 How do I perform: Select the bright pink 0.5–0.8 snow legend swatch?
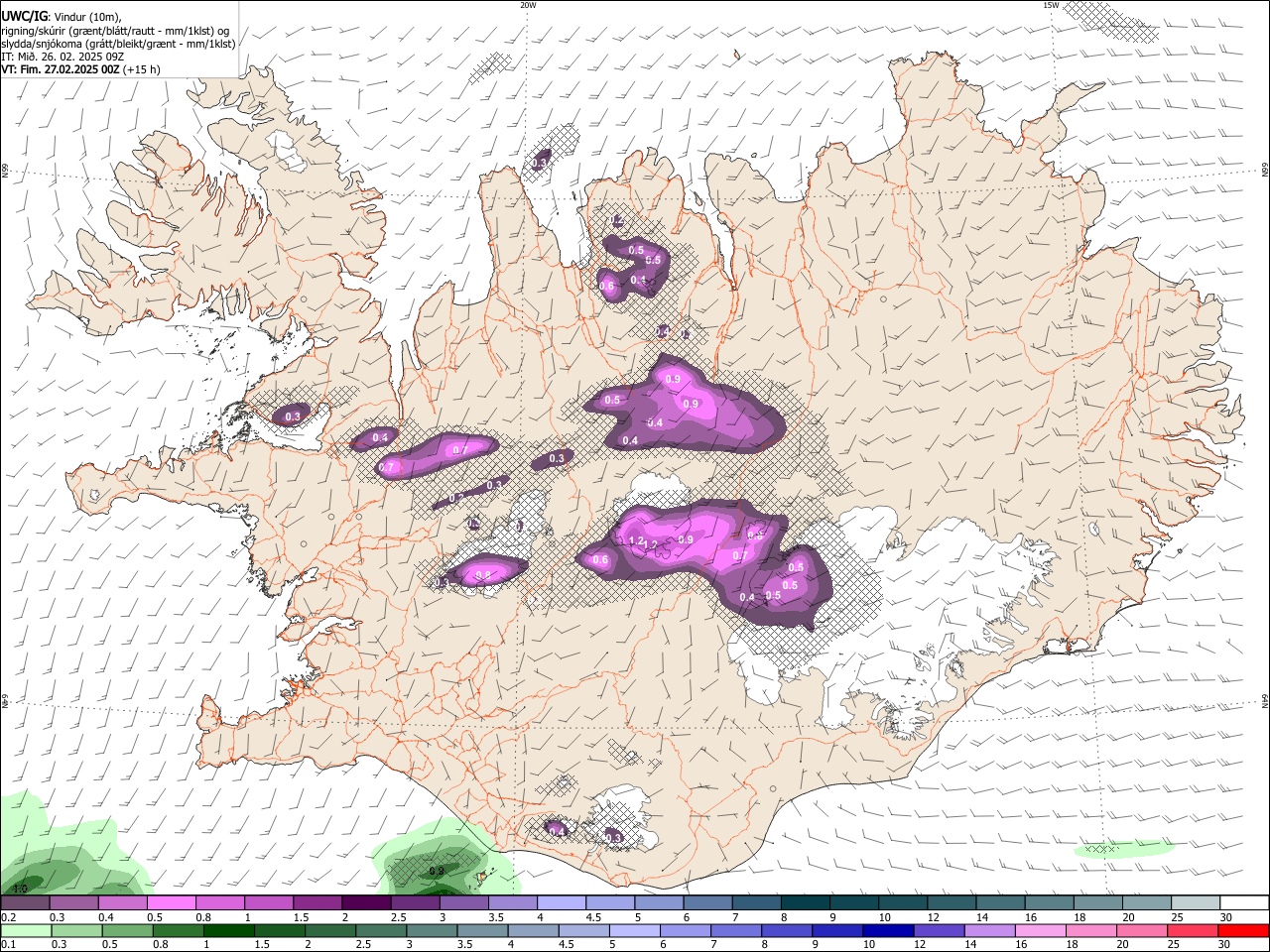click(x=171, y=902)
